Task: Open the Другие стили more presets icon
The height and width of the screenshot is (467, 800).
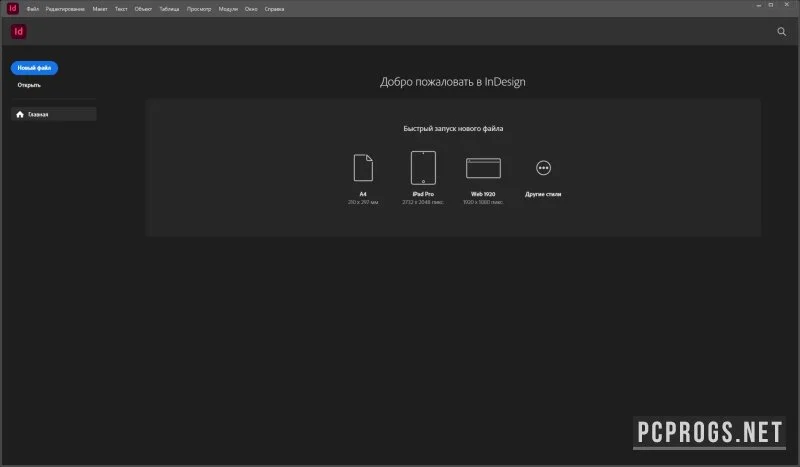Action: click(543, 168)
